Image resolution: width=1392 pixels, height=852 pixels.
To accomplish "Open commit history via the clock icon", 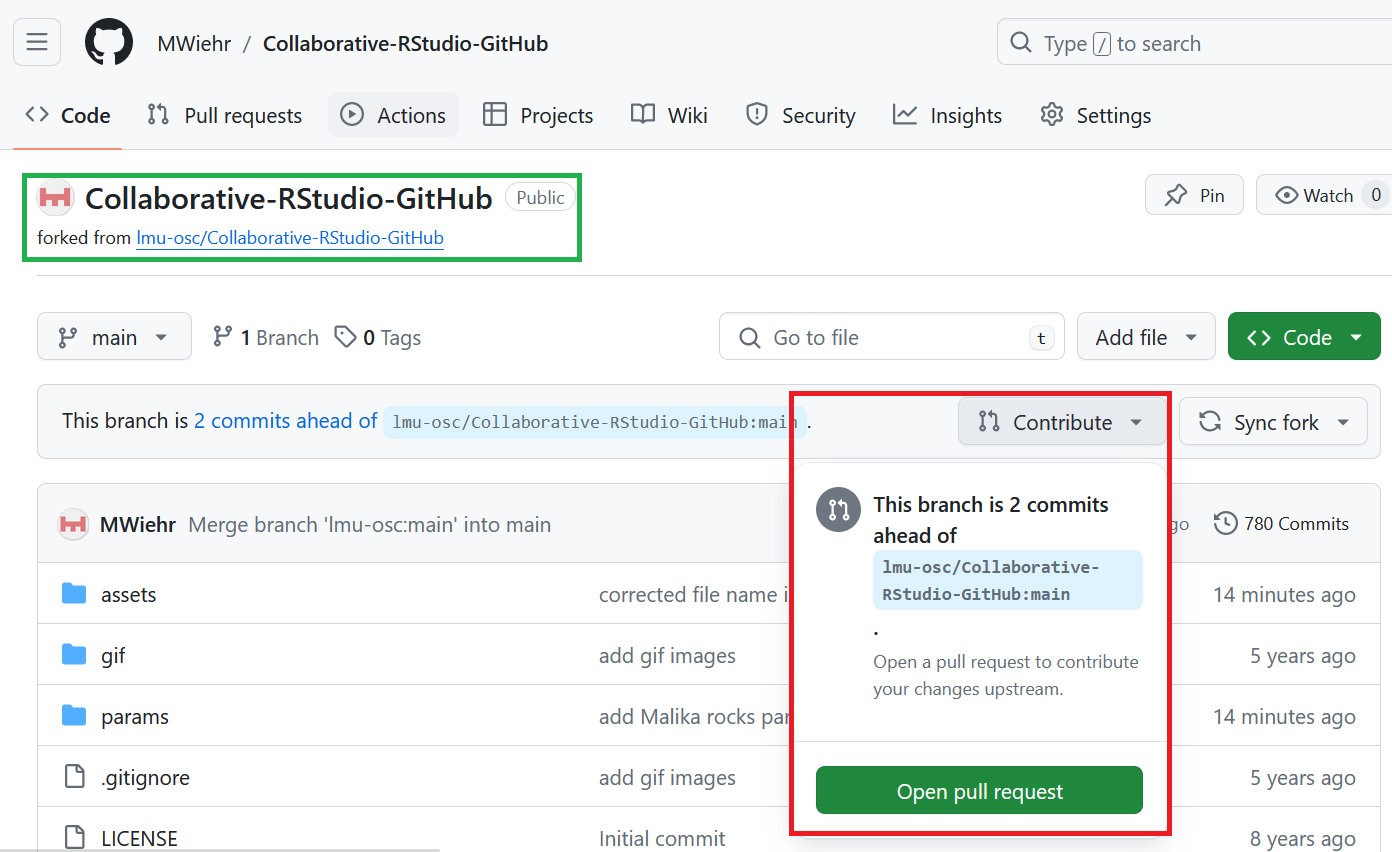I will click(1225, 523).
